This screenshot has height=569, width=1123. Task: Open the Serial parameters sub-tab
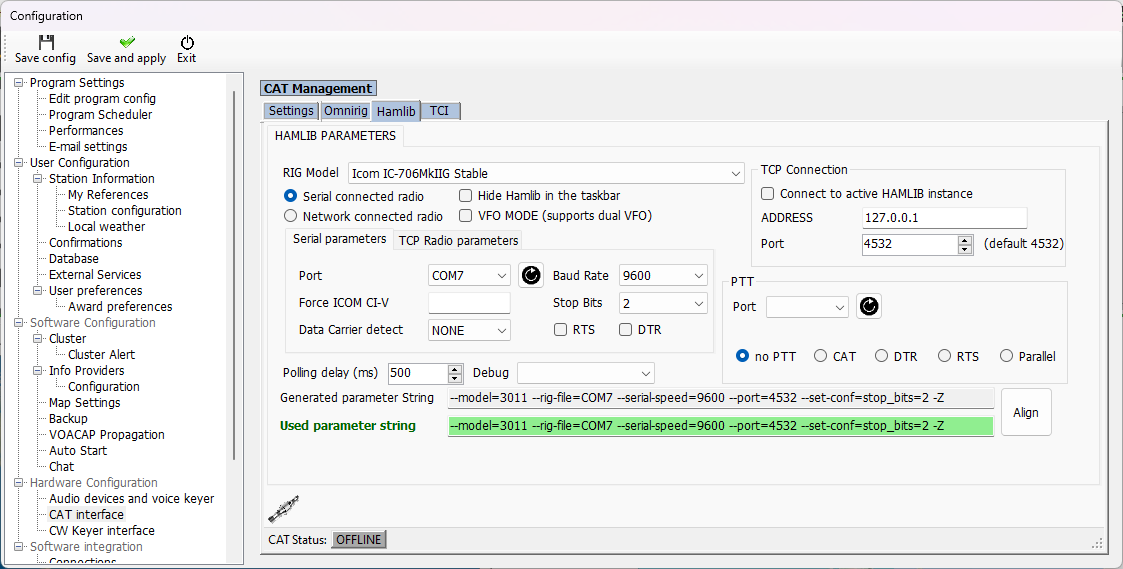click(x=339, y=239)
